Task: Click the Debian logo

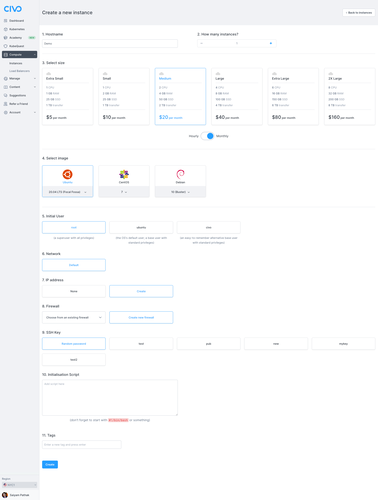Action: pos(180,174)
